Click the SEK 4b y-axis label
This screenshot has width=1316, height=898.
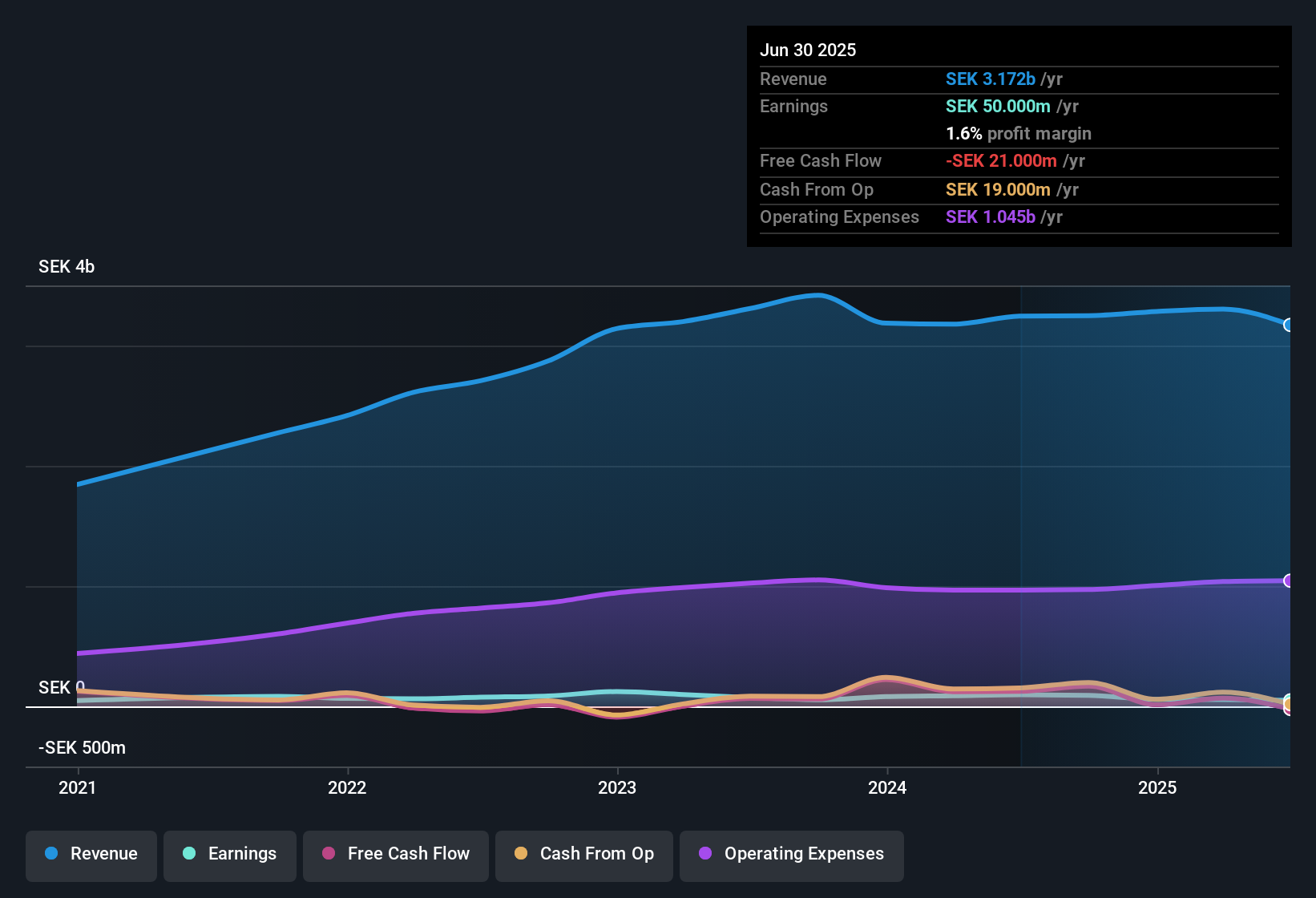pos(67,267)
